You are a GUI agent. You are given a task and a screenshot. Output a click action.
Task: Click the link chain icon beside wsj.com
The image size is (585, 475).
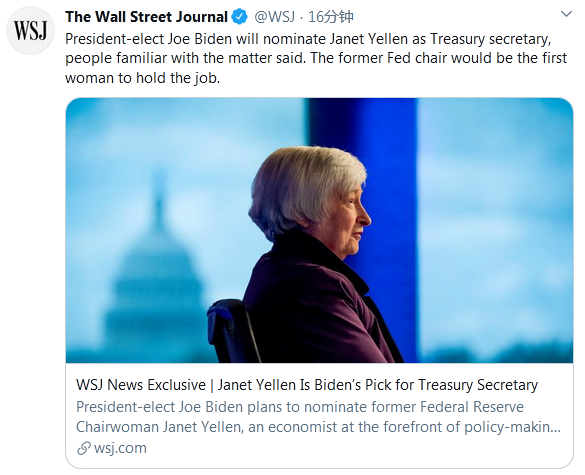(84, 448)
